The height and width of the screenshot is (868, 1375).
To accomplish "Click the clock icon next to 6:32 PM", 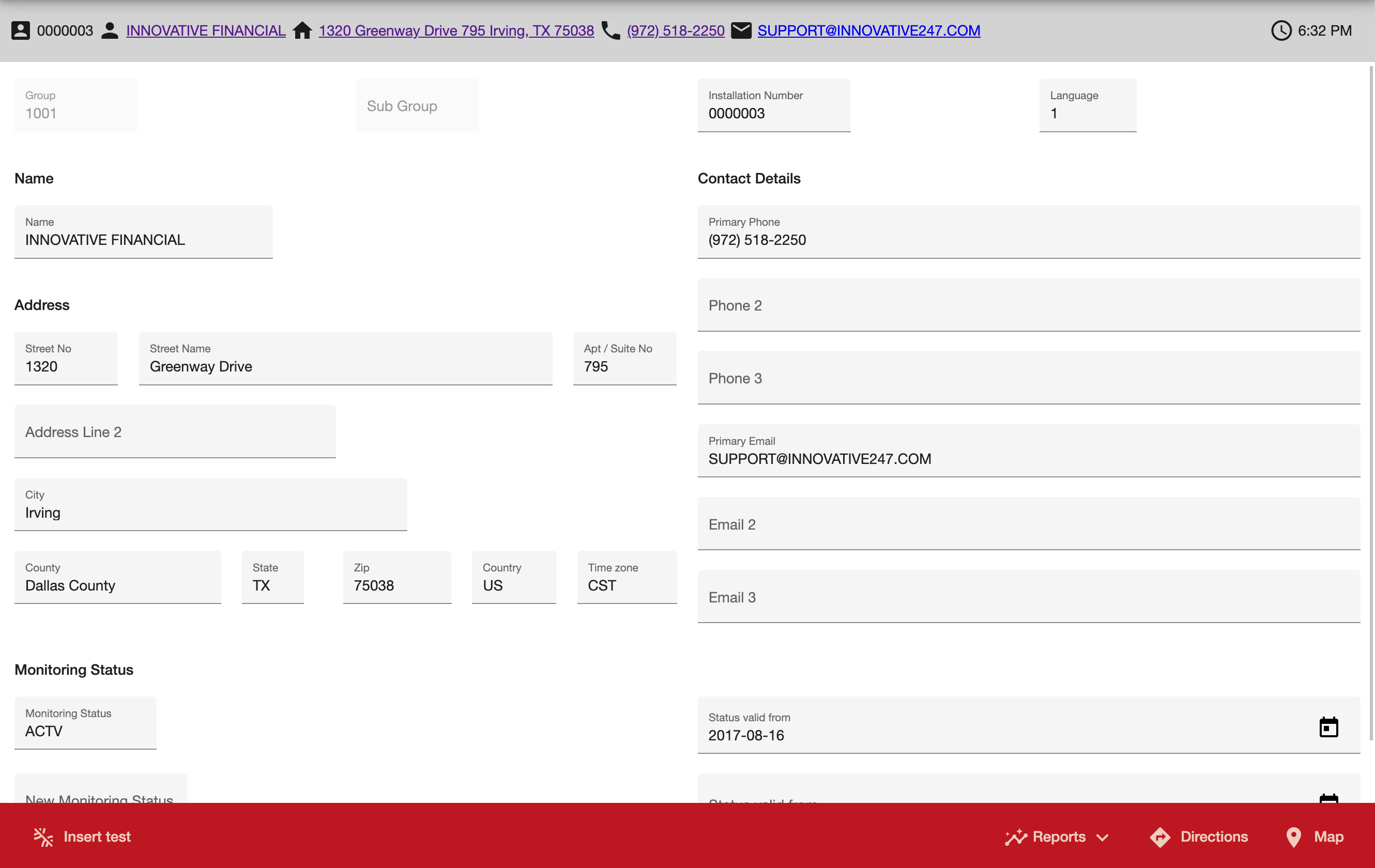I will (1281, 30).
